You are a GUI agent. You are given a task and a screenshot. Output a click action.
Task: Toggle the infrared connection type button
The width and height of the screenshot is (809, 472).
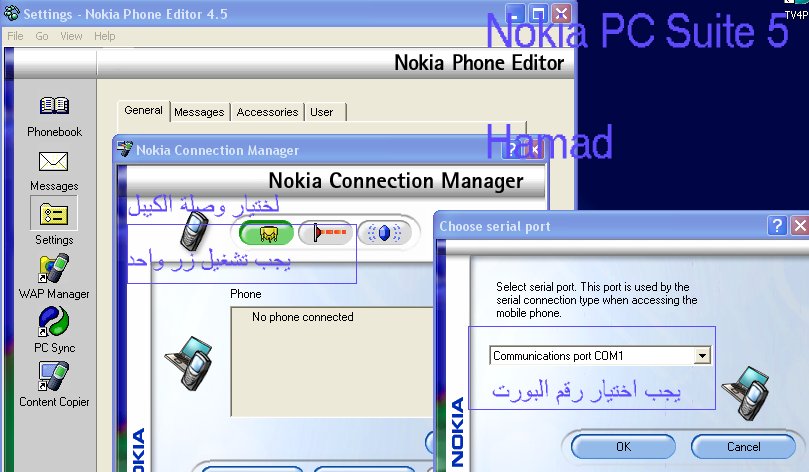[x=326, y=233]
